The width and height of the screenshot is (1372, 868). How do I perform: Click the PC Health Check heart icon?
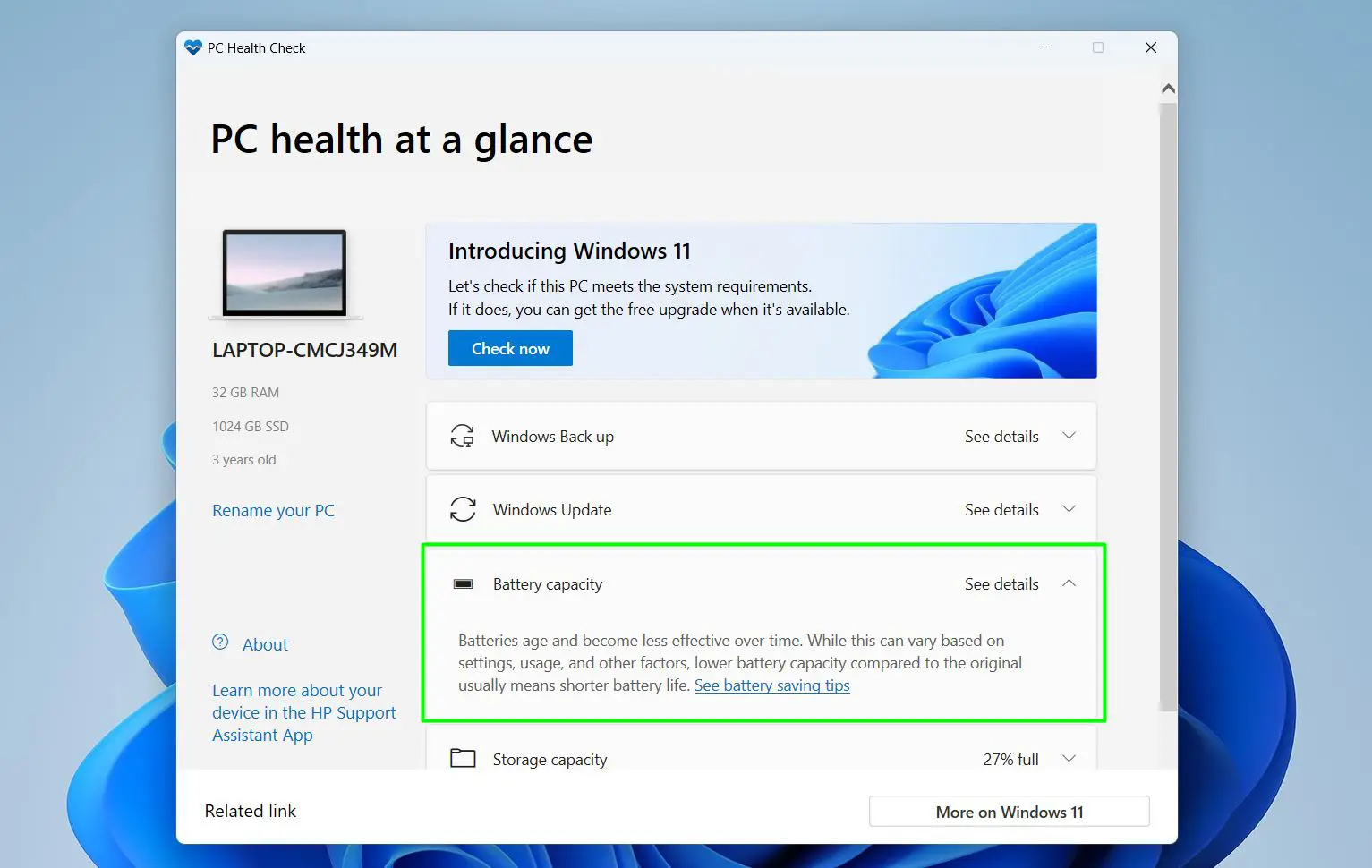[x=193, y=48]
